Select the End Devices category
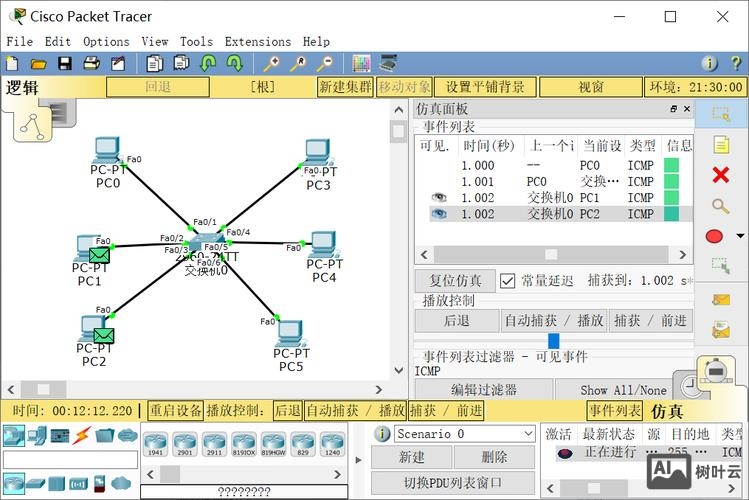749x500 pixels. (x=37, y=435)
